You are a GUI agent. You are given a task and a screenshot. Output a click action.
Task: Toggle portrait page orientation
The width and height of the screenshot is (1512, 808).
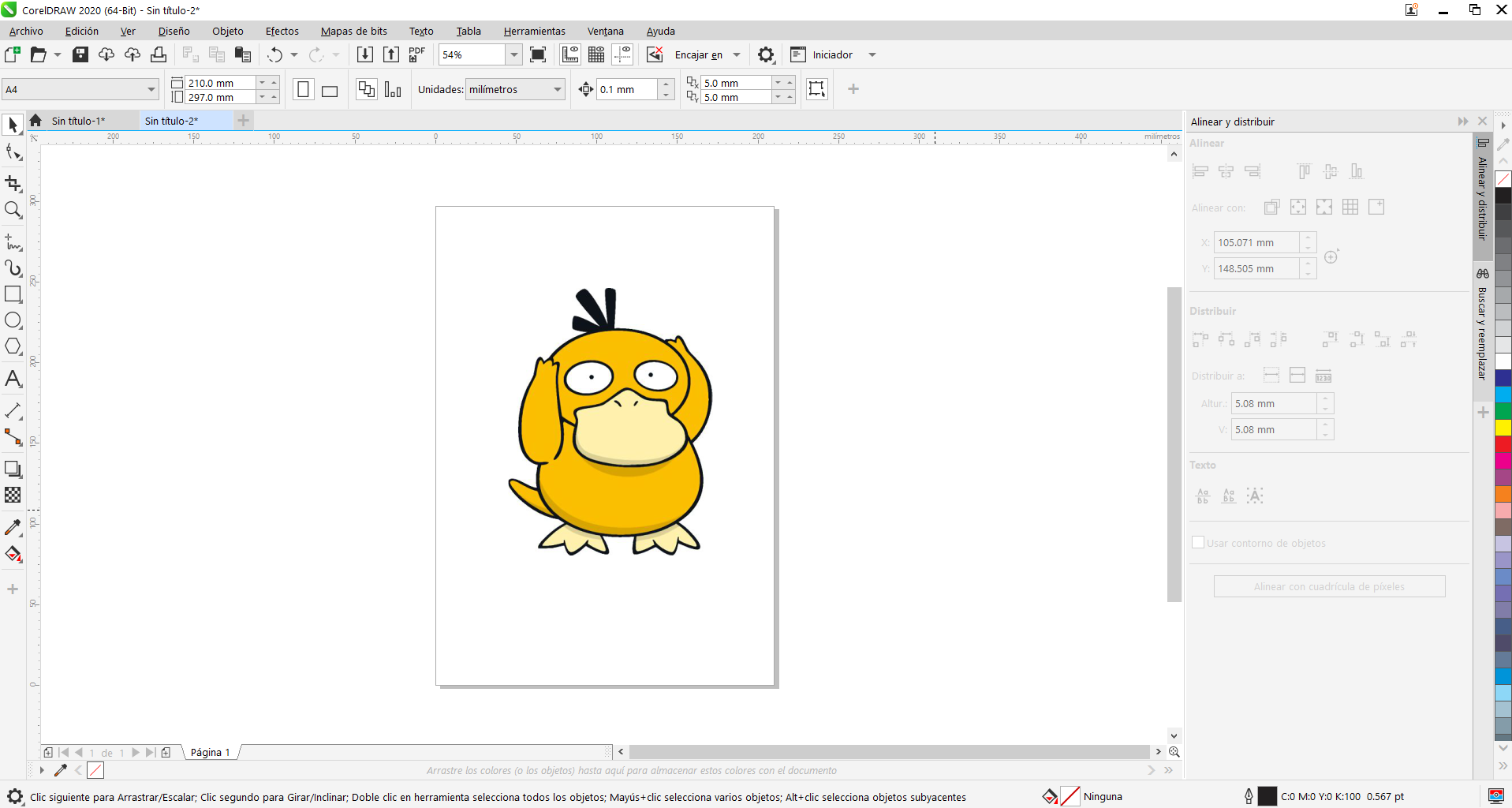(x=303, y=90)
